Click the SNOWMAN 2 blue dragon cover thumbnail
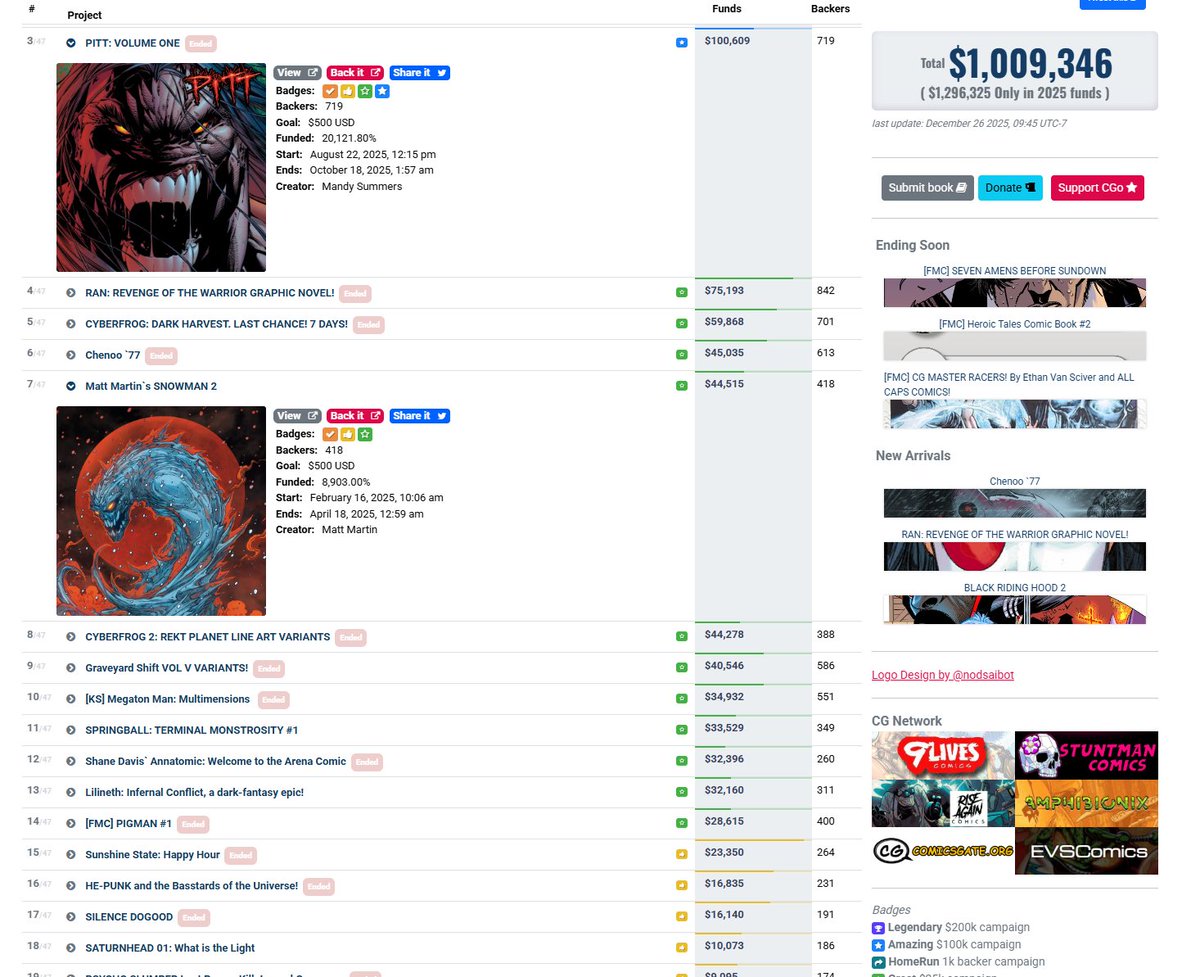 pos(161,511)
